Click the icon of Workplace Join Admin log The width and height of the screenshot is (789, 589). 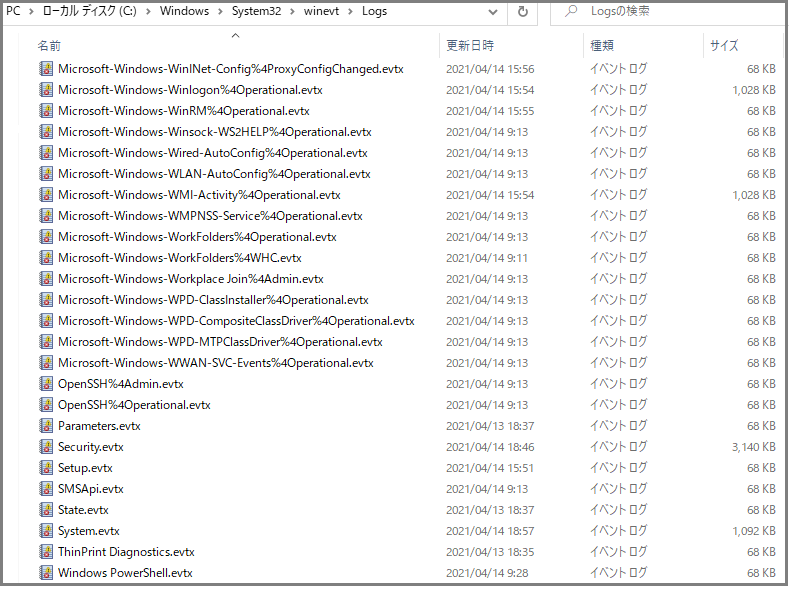(46, 279)
